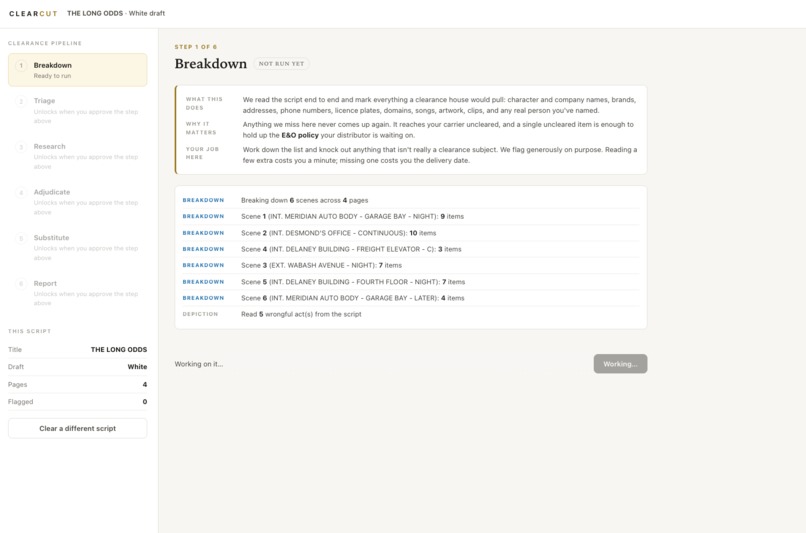Click step number 3 circle for Research
Screen dimensions: 806x533
point(21,147)
